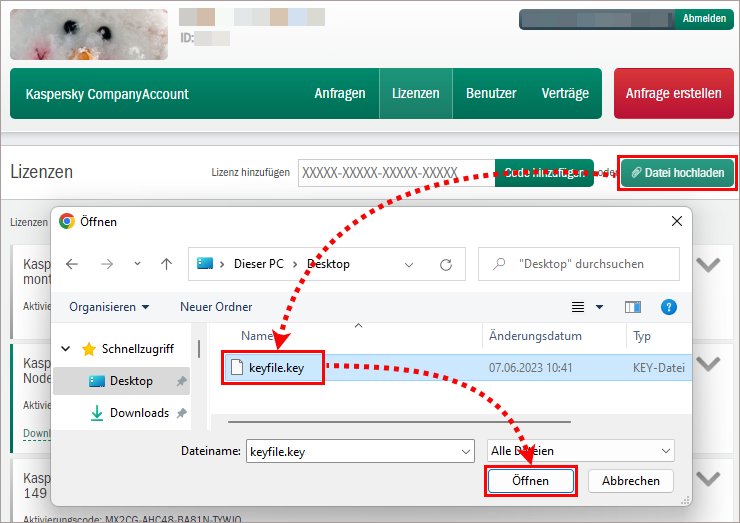740x523 pixels.
Task: Refresh the Desktop folder listing
Action: 446,264
